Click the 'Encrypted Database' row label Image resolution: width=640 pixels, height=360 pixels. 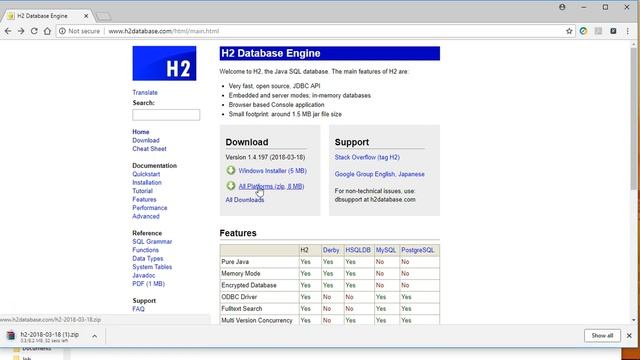point(249,285)
